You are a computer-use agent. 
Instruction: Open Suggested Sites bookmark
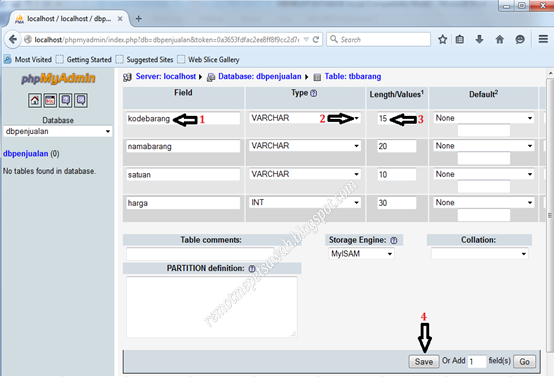click(145, 59)
